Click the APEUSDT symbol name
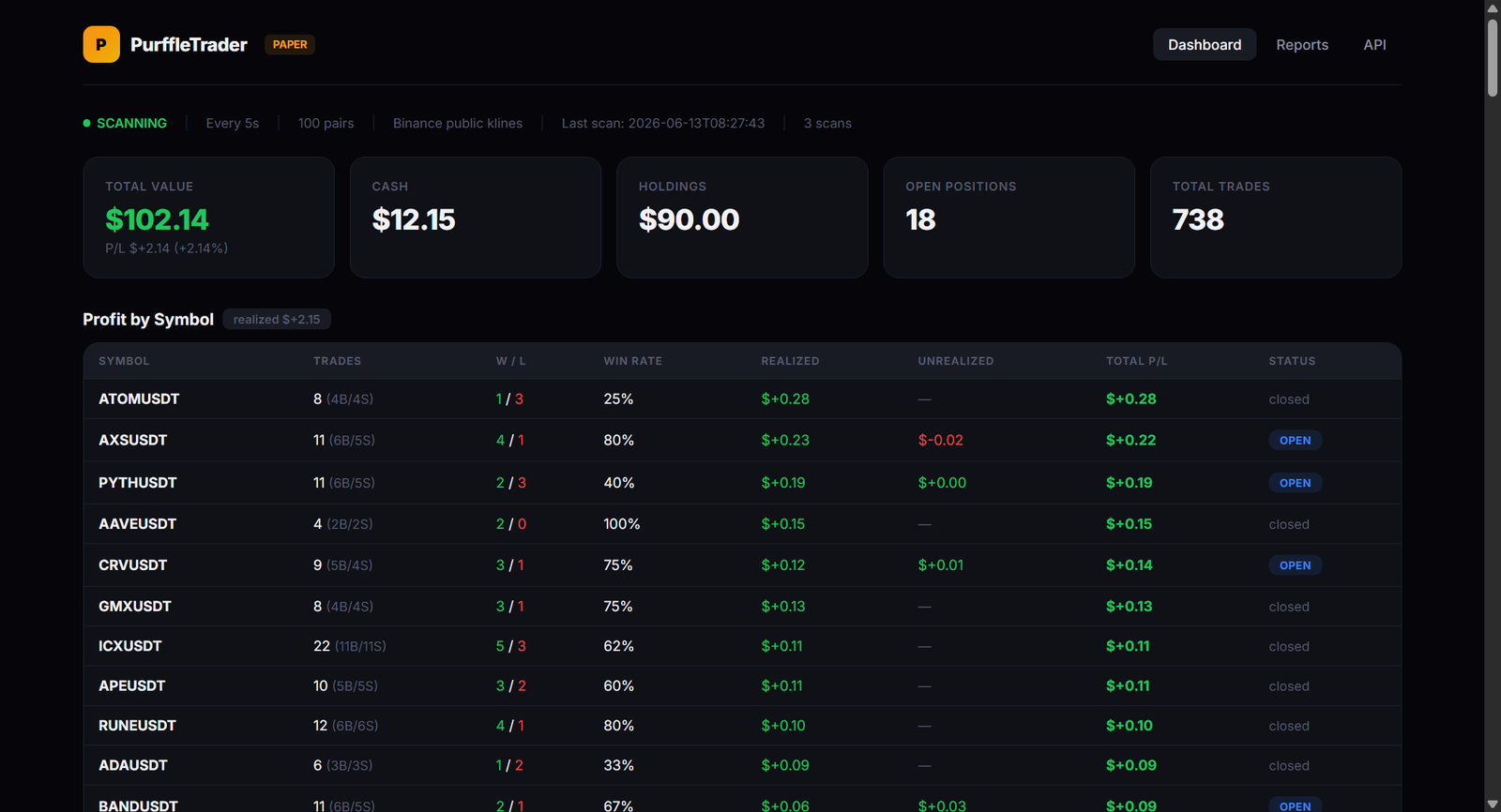The width and height of the screenshot is (1501, 812). point(131,685)
